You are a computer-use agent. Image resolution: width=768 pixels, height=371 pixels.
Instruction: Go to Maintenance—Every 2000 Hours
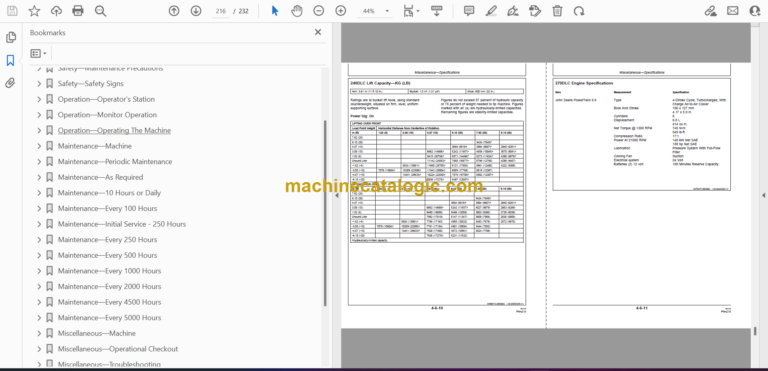[109, 287]
